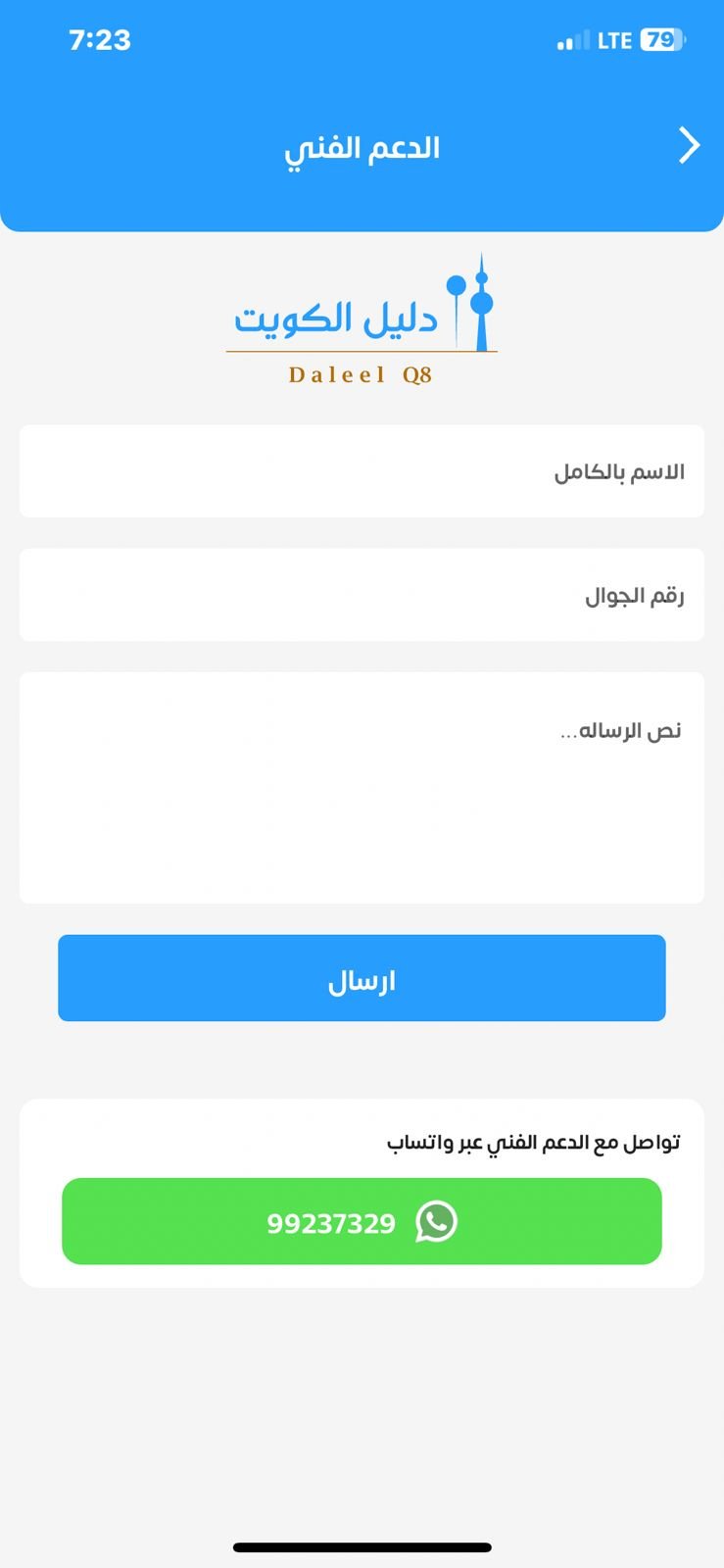Tap the Daleel Q8 English logo text
This screenshot has width=724, height=1568.
click(361, 375)
